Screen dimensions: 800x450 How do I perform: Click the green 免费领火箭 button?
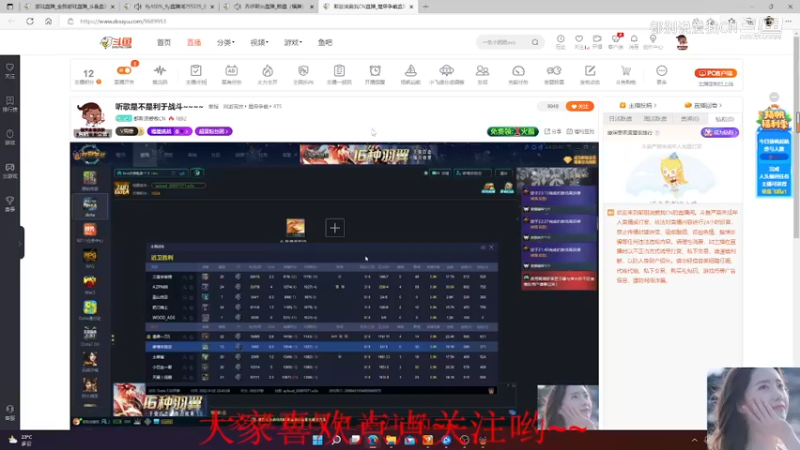tap(512, 131)
